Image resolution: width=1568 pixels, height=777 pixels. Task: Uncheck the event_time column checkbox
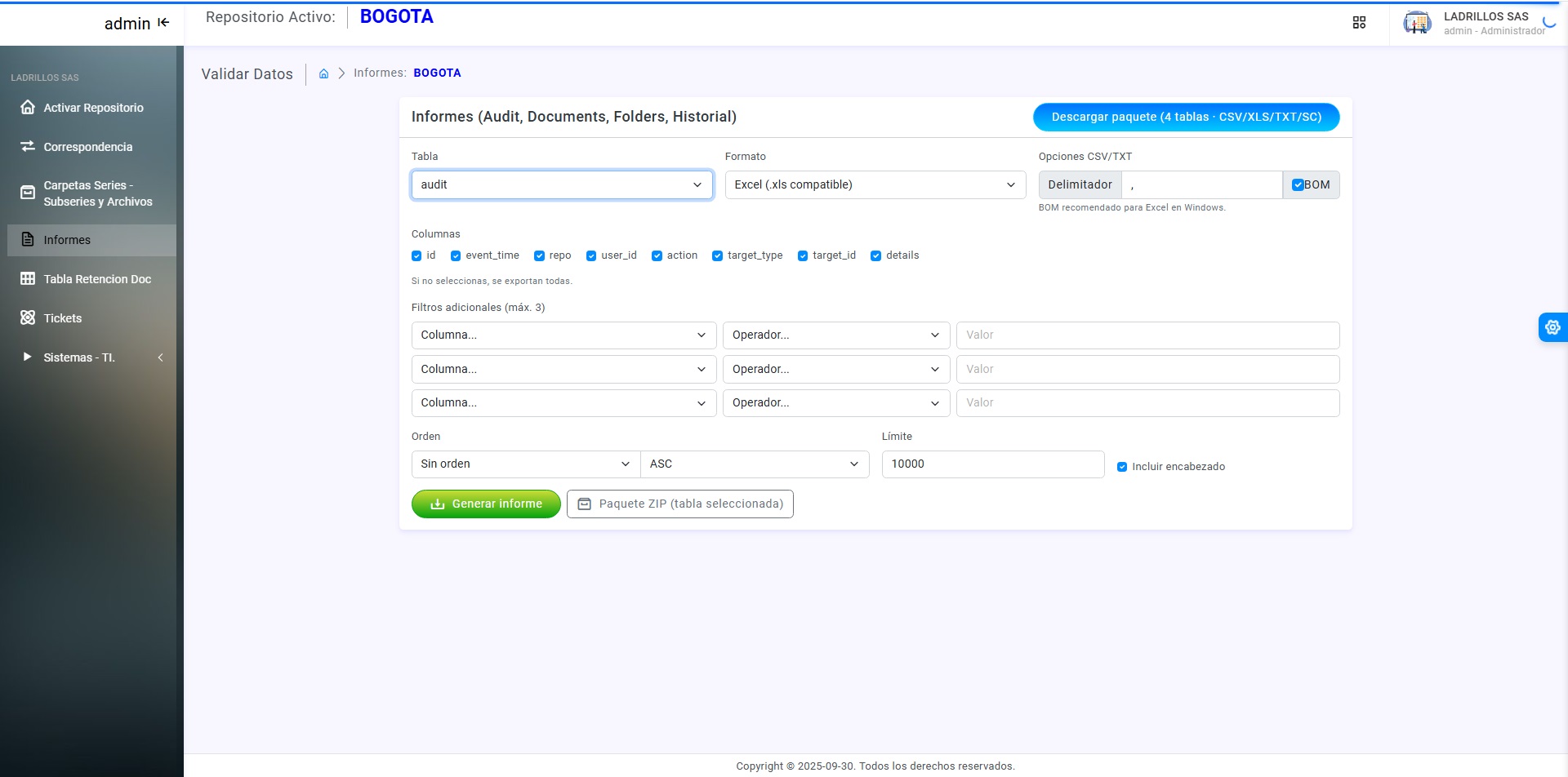(x=456, y=256)
